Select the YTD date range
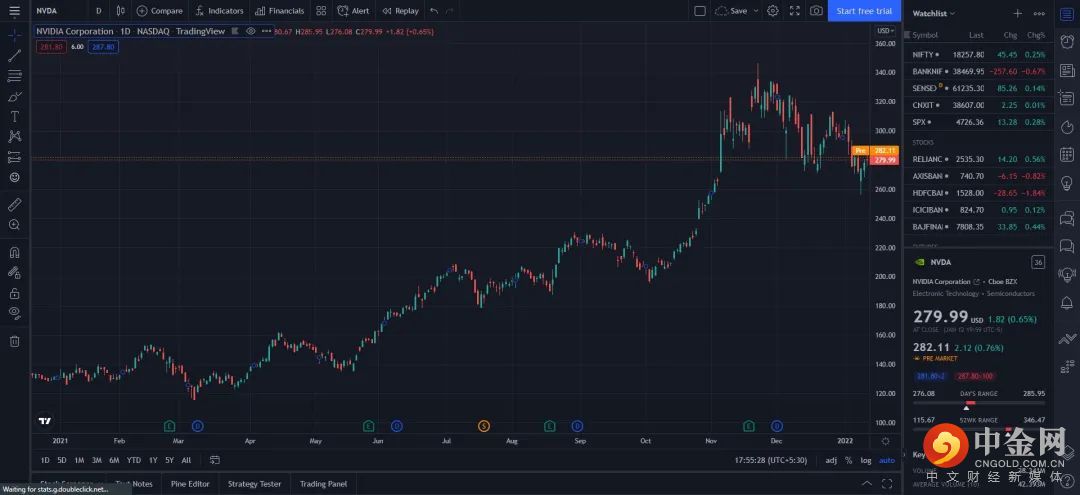The image size is (1080, 495). [x=134, y=460]
